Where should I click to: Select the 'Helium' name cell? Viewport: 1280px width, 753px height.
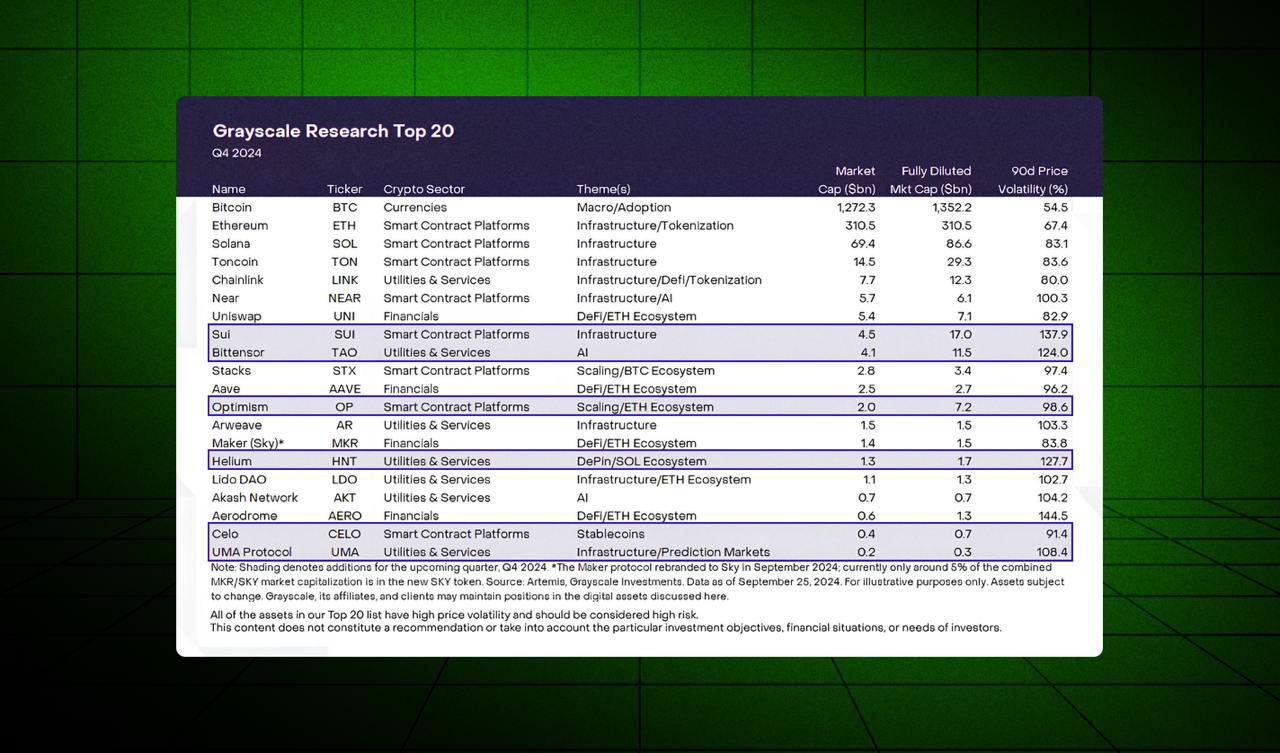232,461
